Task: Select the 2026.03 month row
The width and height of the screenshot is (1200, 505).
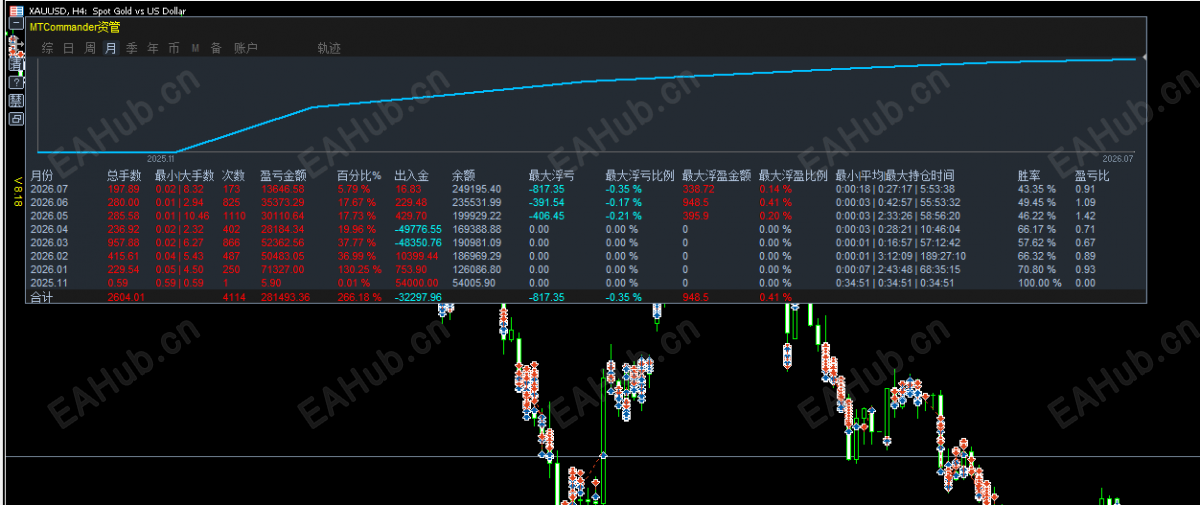Action: click(x=586, y=242)
